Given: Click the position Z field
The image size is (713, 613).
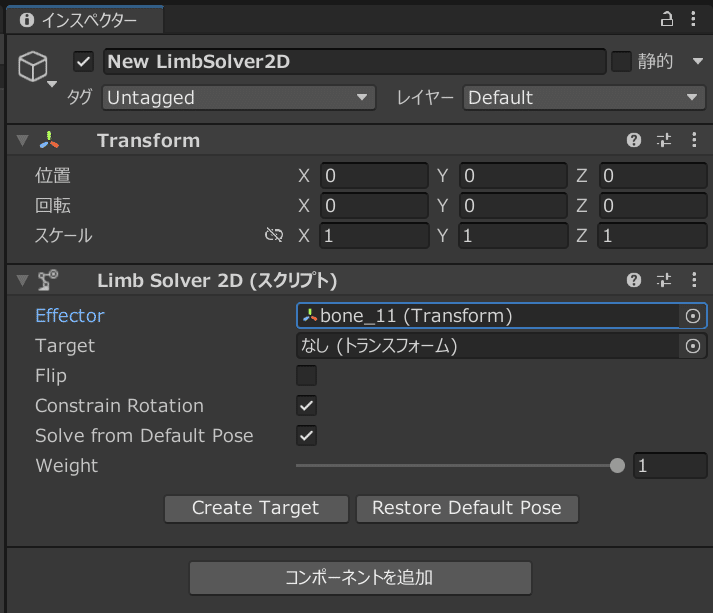Looking at the screenshot, I should coord(653,176).
